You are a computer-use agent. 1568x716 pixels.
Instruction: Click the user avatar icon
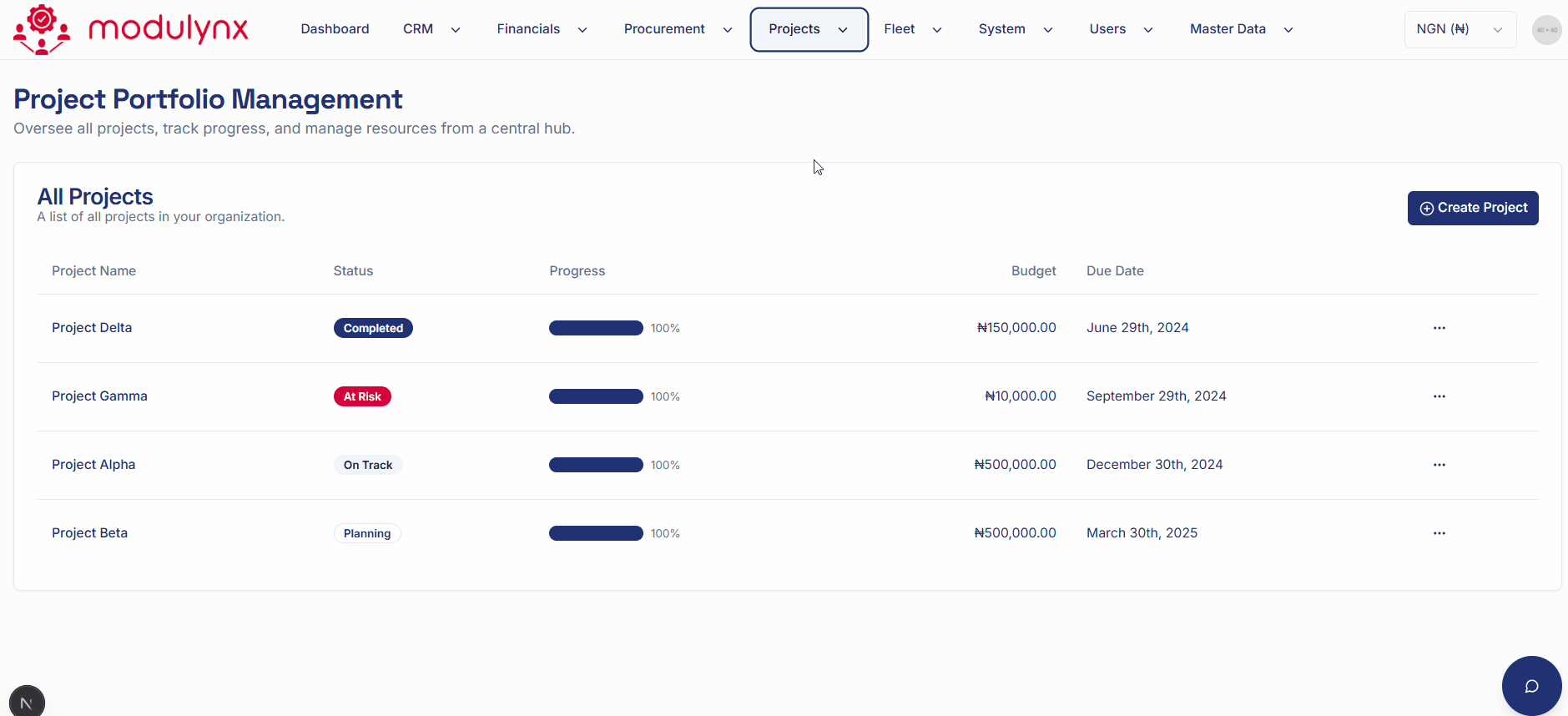(x=1545, y=30)
